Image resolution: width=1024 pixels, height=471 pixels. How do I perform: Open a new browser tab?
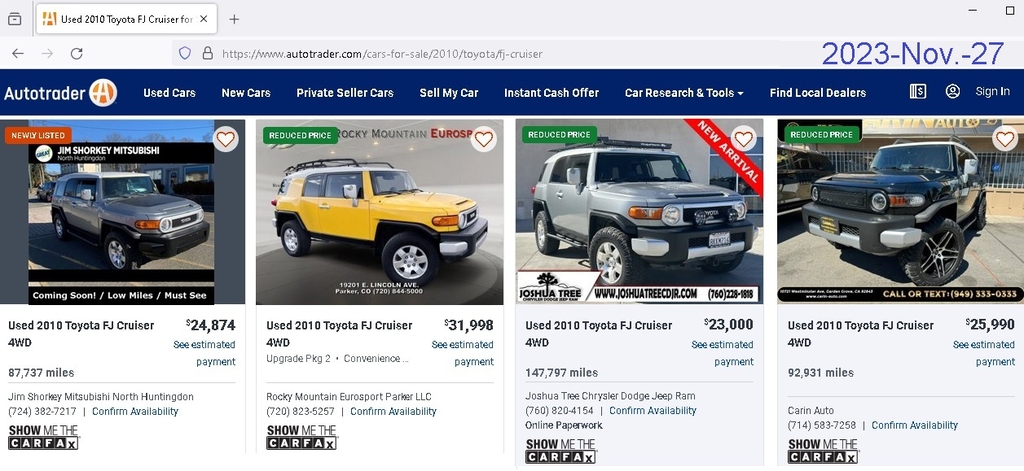[x=234, y=19]
